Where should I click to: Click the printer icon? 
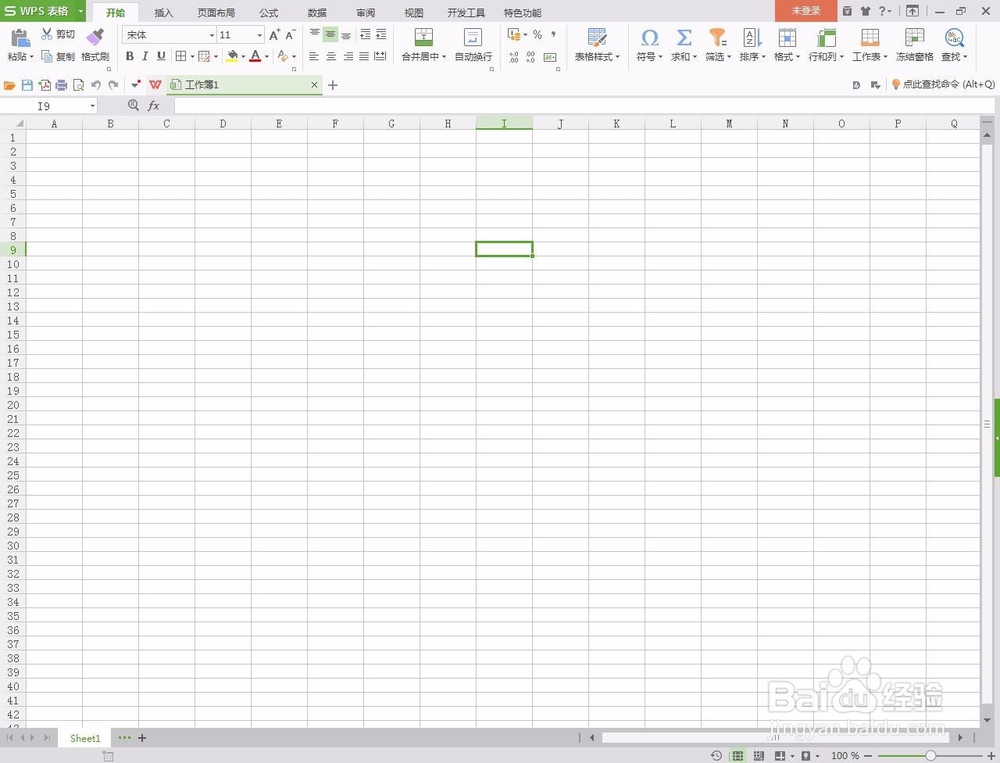(61, 85)
